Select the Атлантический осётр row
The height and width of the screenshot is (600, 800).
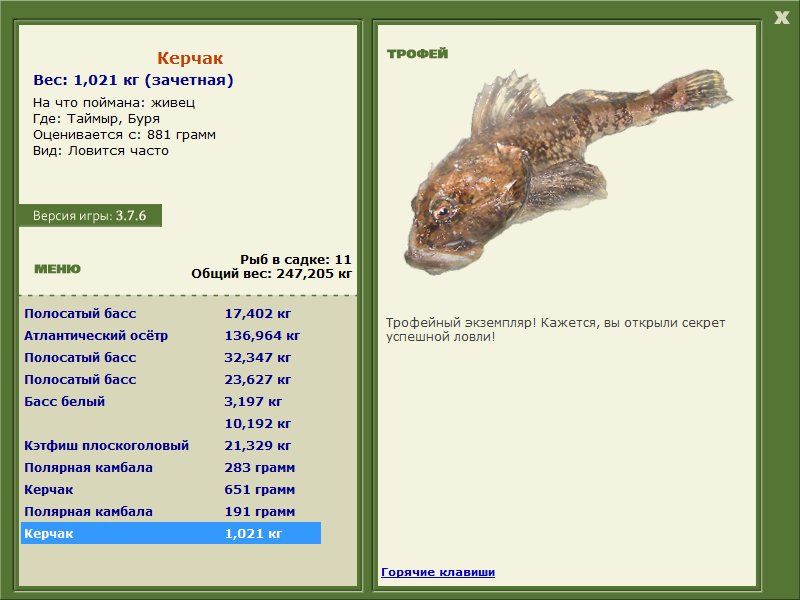[x=171, y=335]
